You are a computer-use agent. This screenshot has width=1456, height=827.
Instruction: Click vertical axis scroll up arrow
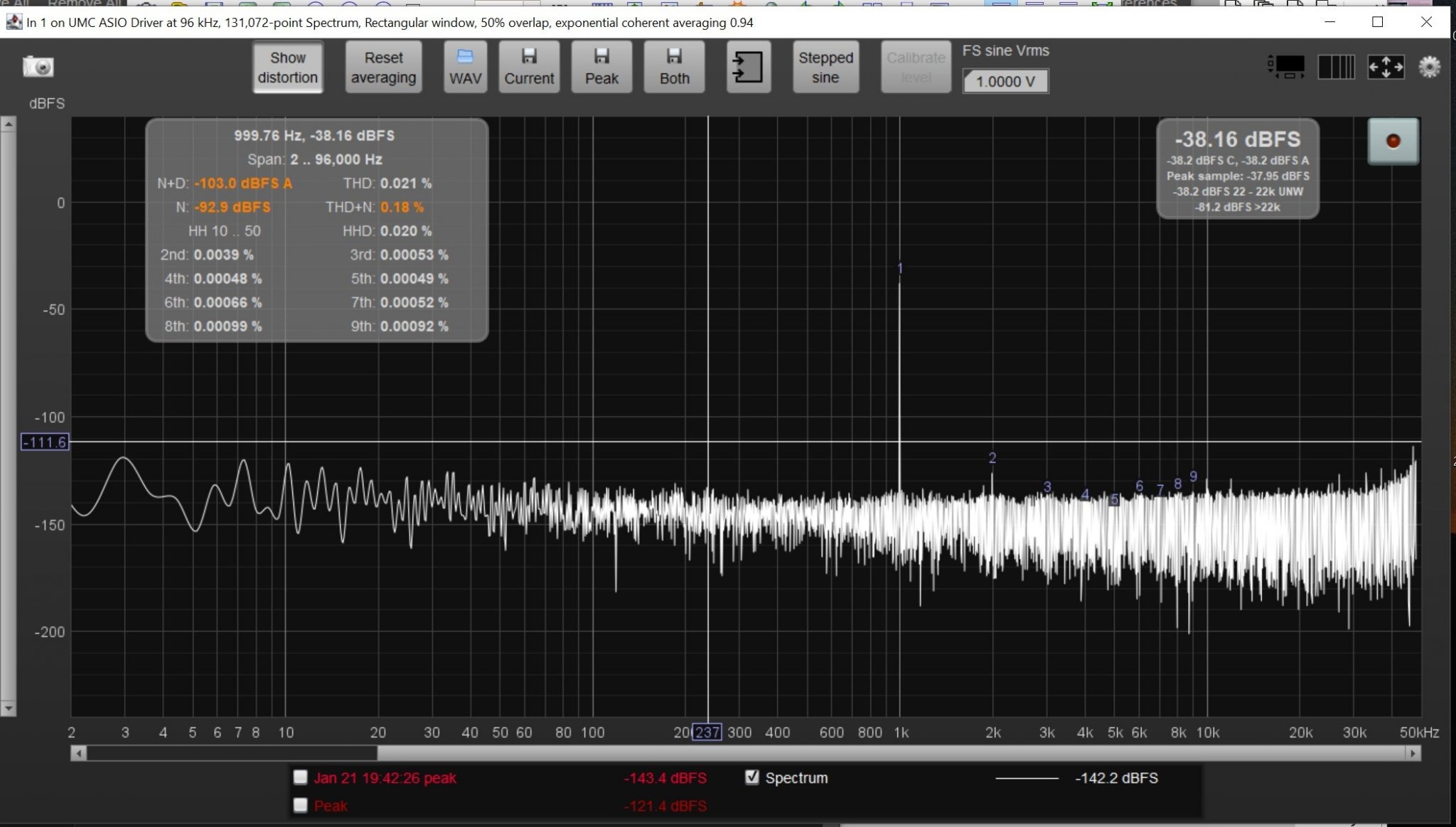click(x=8, y=124)
